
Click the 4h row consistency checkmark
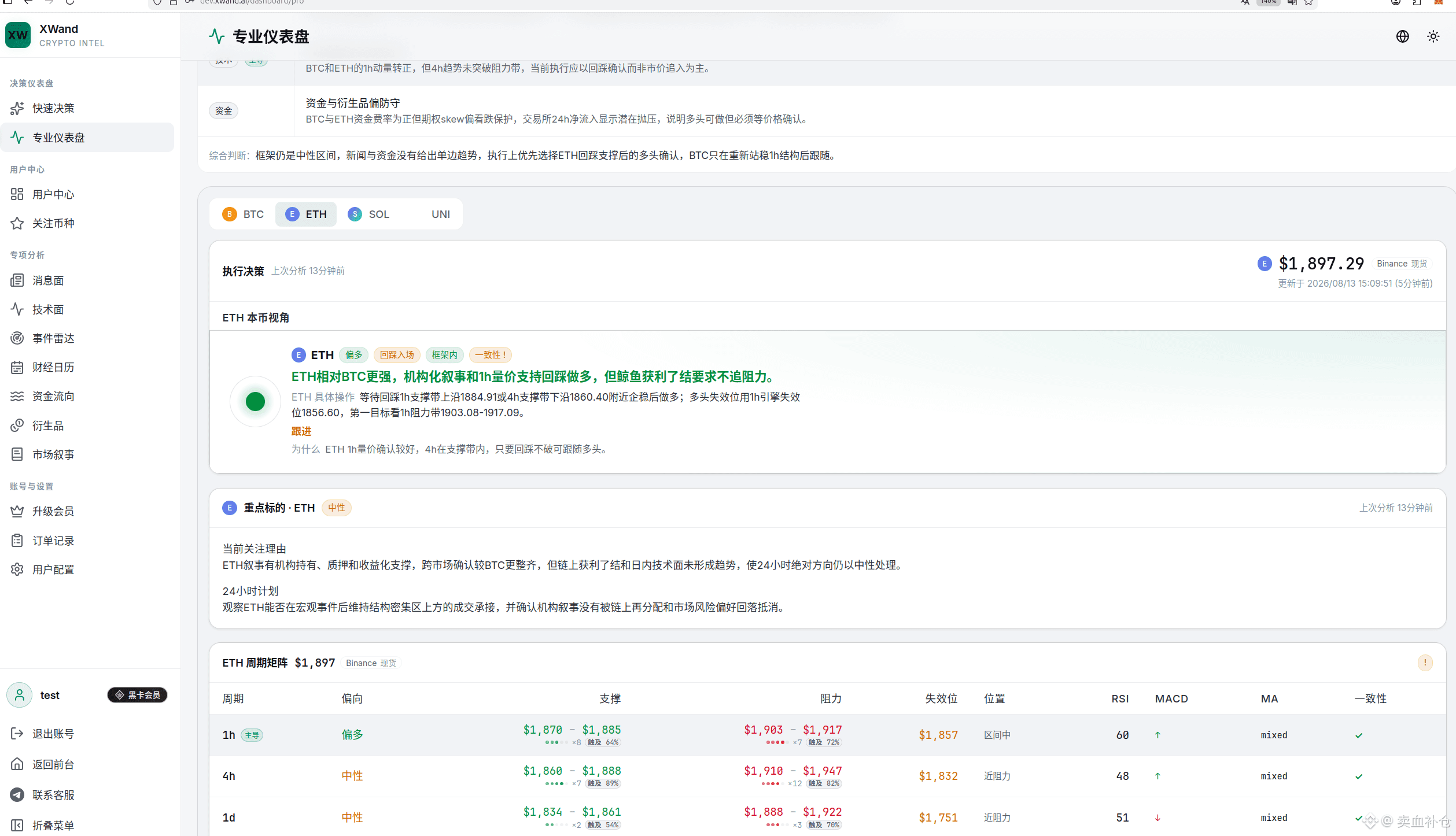tap(1359, 776)
